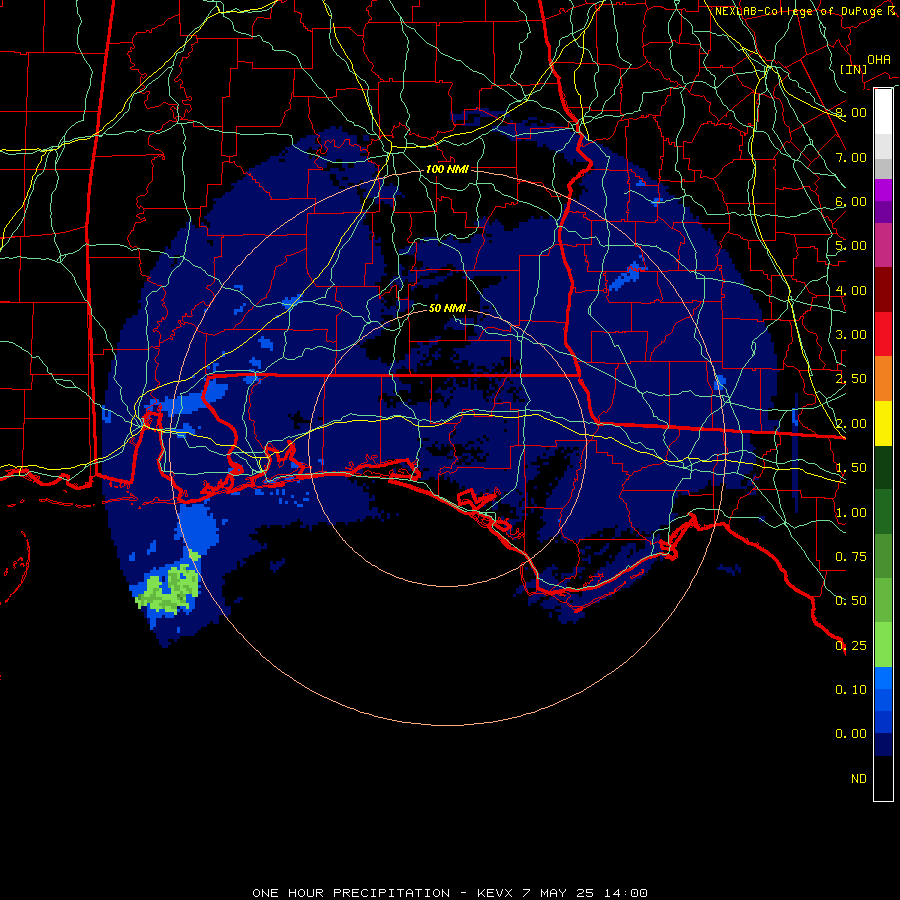Click the OHA product label
Viewport: 900px width, 900px height.
(879, 59)
